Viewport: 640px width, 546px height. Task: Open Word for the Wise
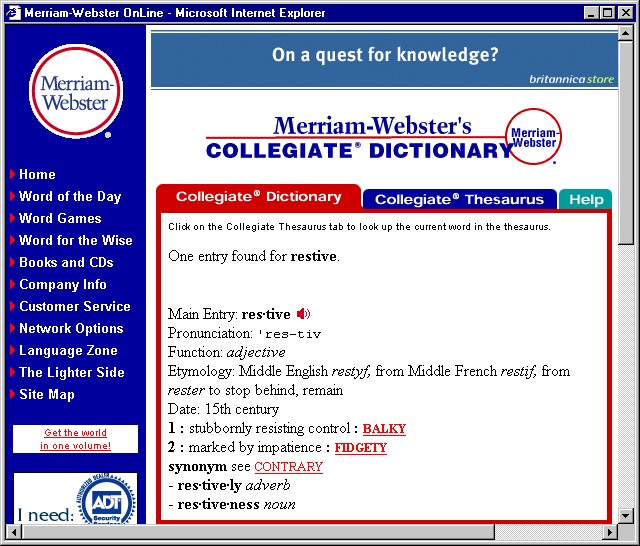(x=76, y=240)
